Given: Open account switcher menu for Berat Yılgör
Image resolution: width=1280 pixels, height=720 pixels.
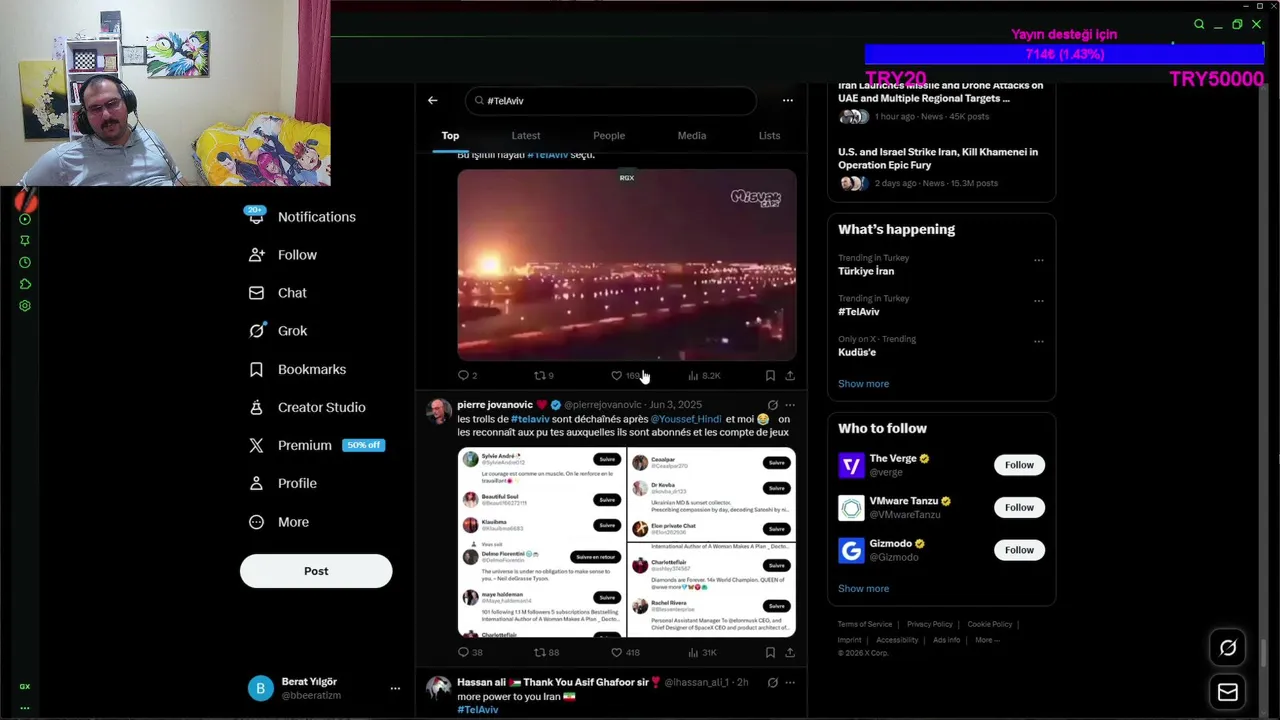Looking at the screenshot, I should point(395,688).
